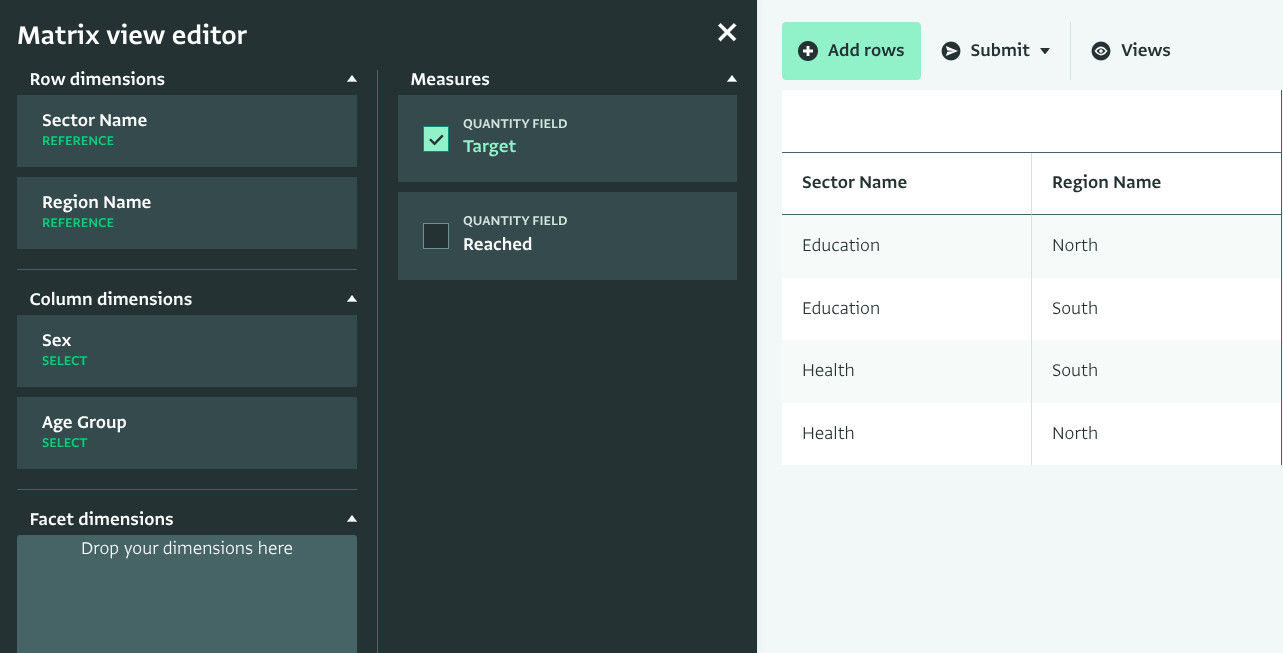Click the Submit paper-plane icon
This screenshot has height=653, width=1283.
[x=951, y=51]
